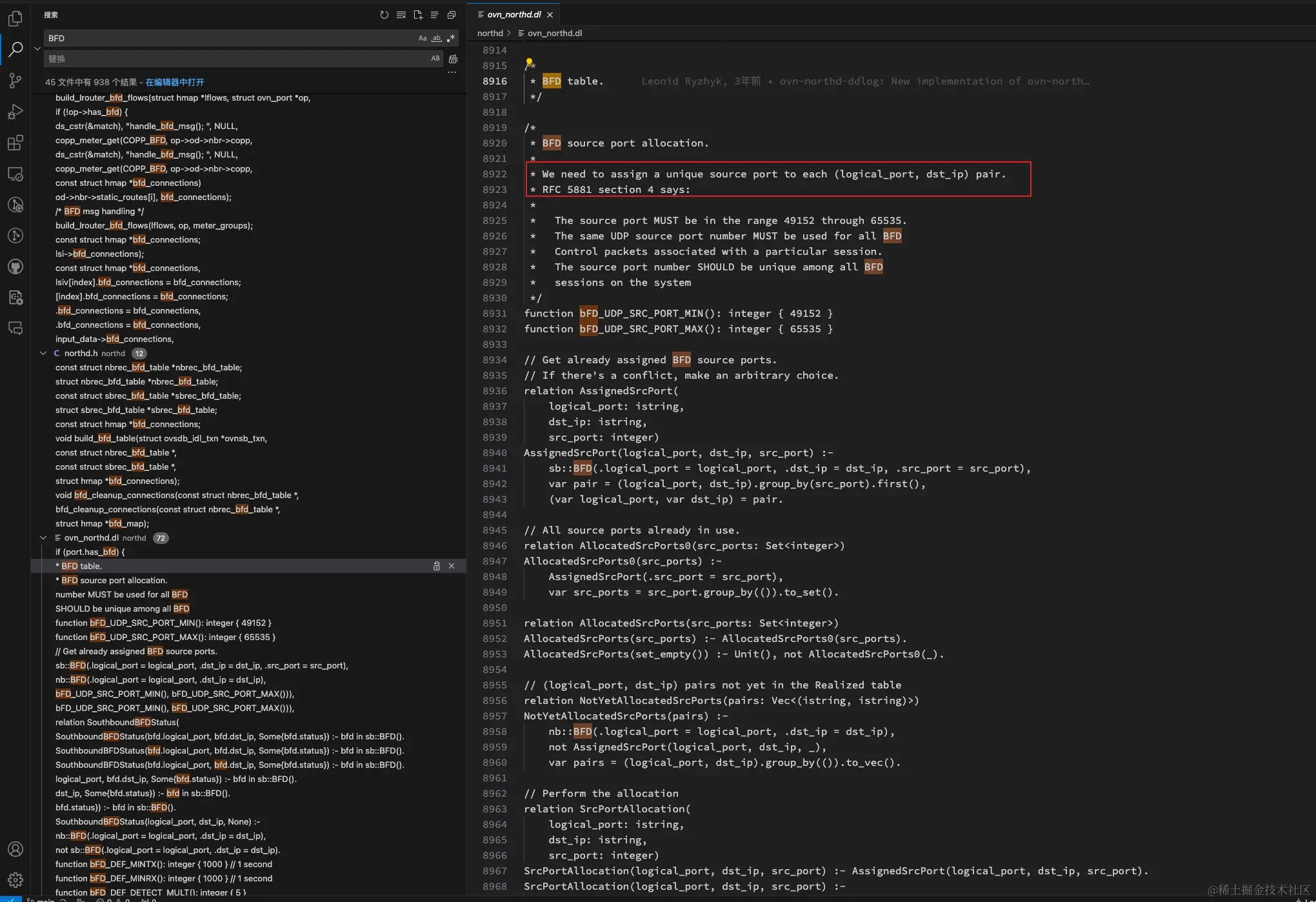Toggle search details with the ellipsis
Viewport: 1316px width, 902px height.
point(452,72)
